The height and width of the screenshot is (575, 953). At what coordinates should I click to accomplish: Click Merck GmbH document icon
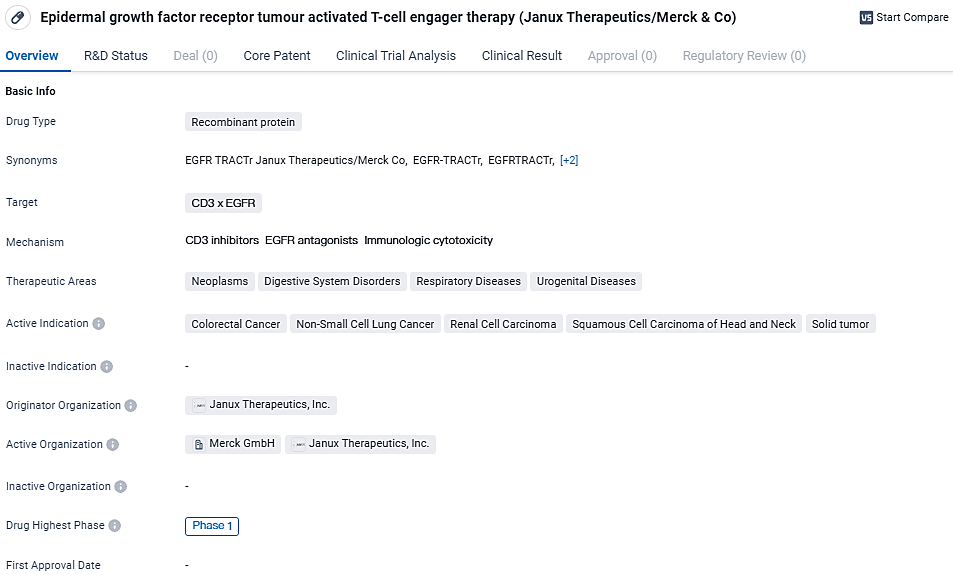(198, 444)
